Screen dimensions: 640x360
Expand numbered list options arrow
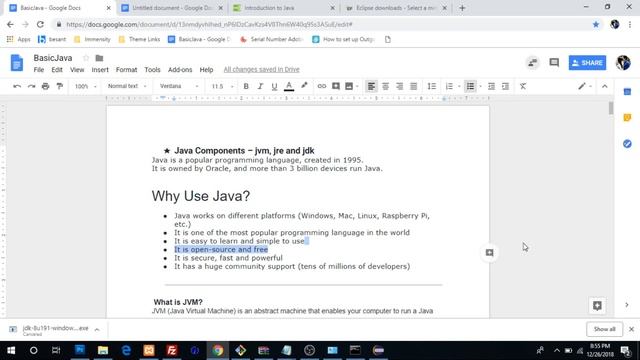pos(459,86)
